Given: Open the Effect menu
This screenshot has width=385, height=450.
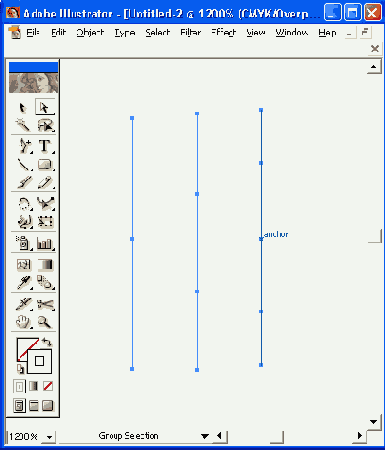Looking at the screenshot, I should tap(223, 32).
